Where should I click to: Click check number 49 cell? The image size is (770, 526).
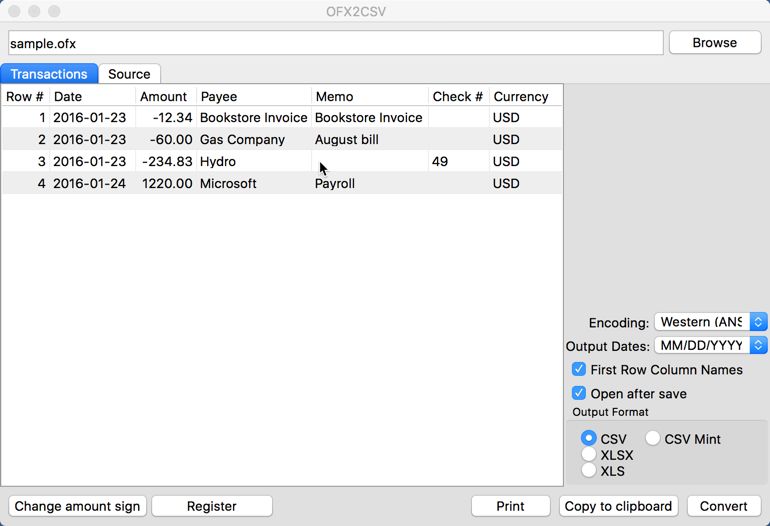[x=458, y=162]
